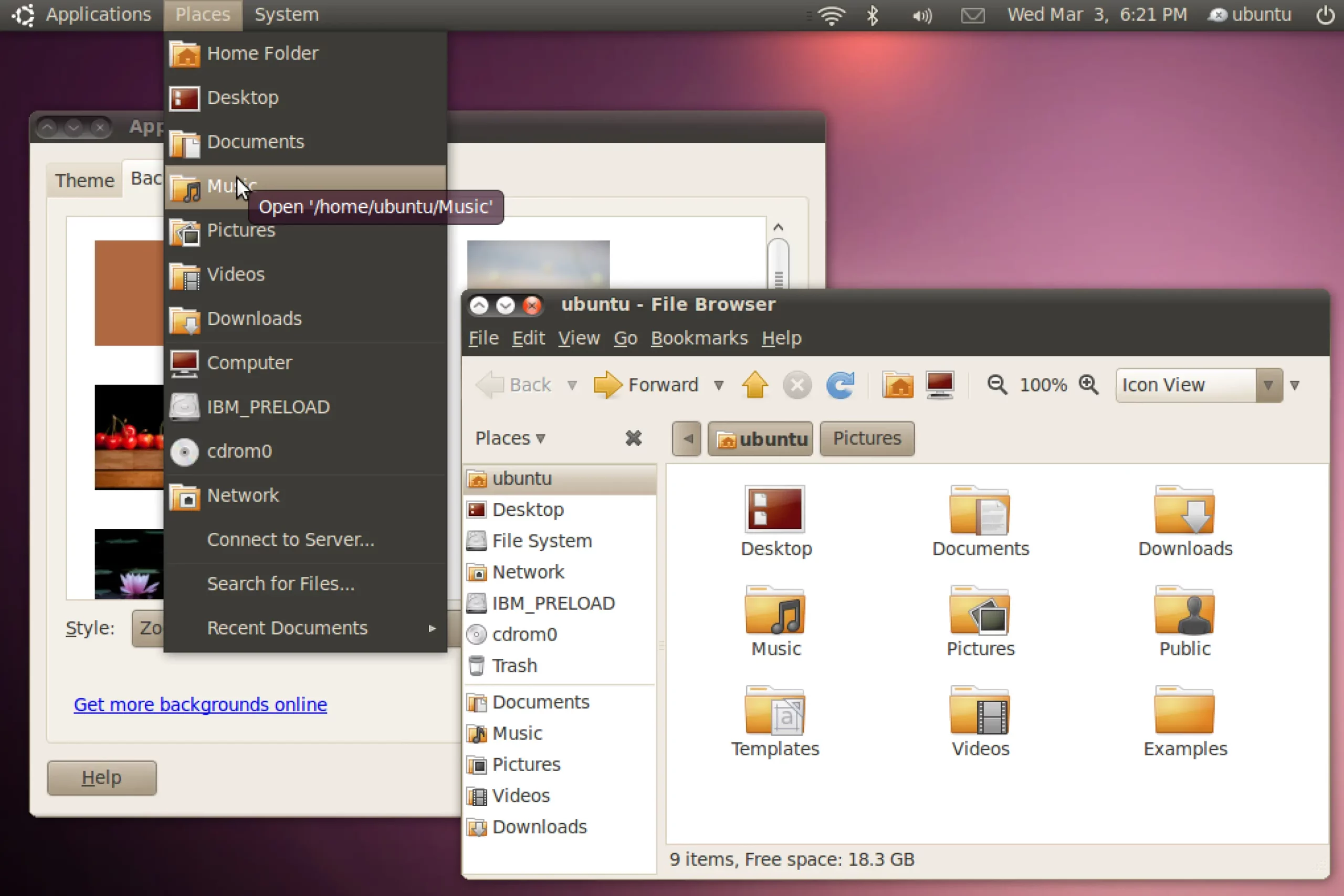Zoom out with the magnifier minus icon

point(996,385)
